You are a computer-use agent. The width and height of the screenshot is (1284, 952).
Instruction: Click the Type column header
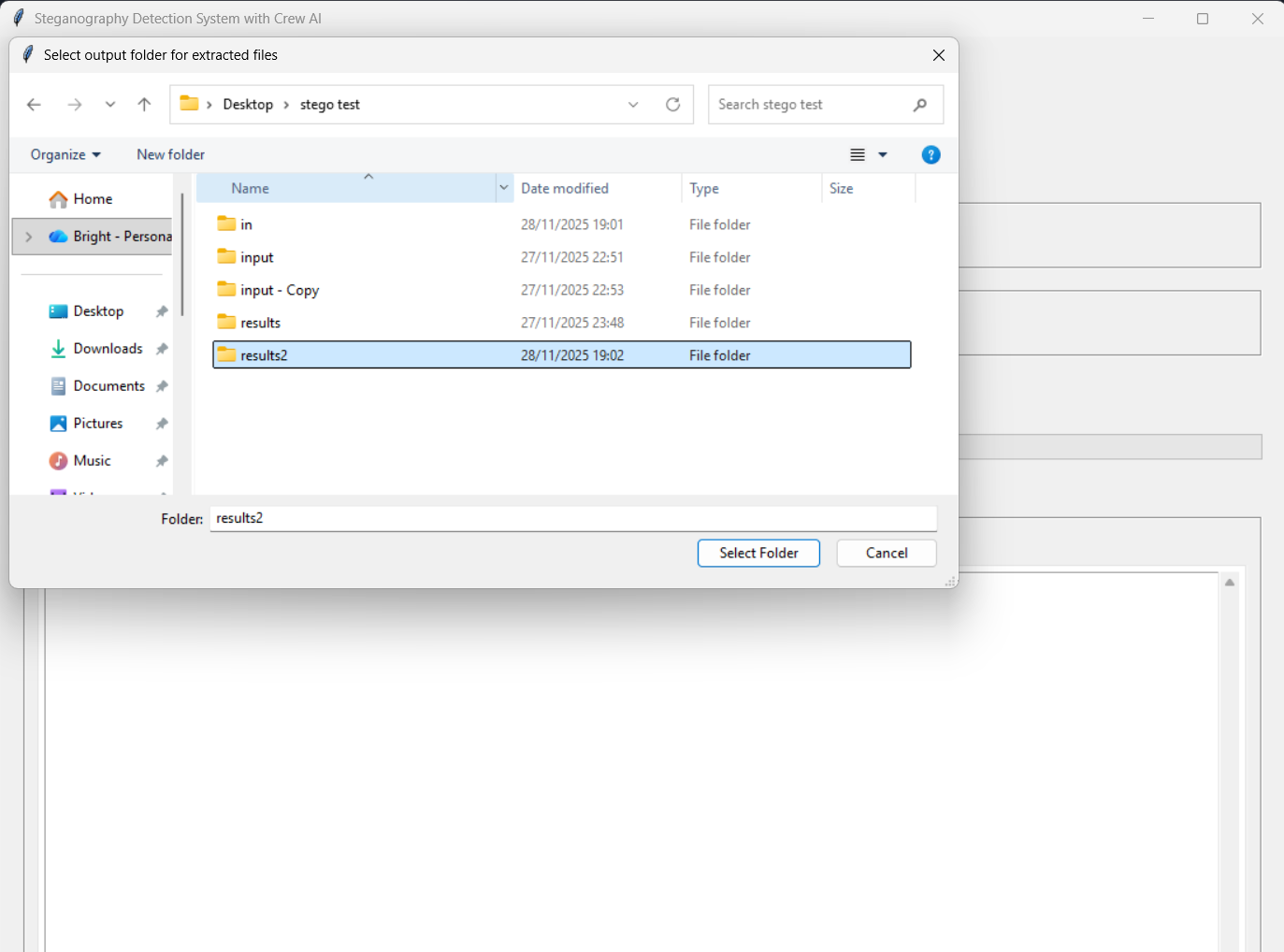tap(703, 188)
